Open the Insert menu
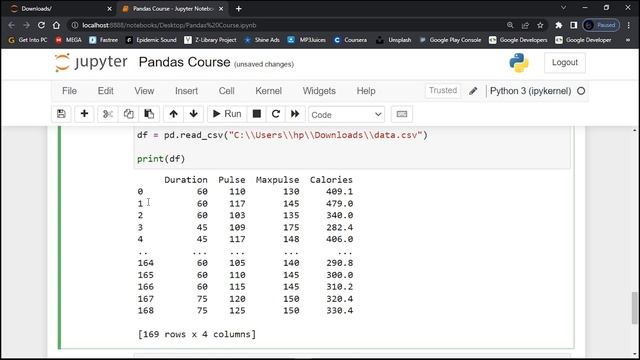 click(187, 91)
